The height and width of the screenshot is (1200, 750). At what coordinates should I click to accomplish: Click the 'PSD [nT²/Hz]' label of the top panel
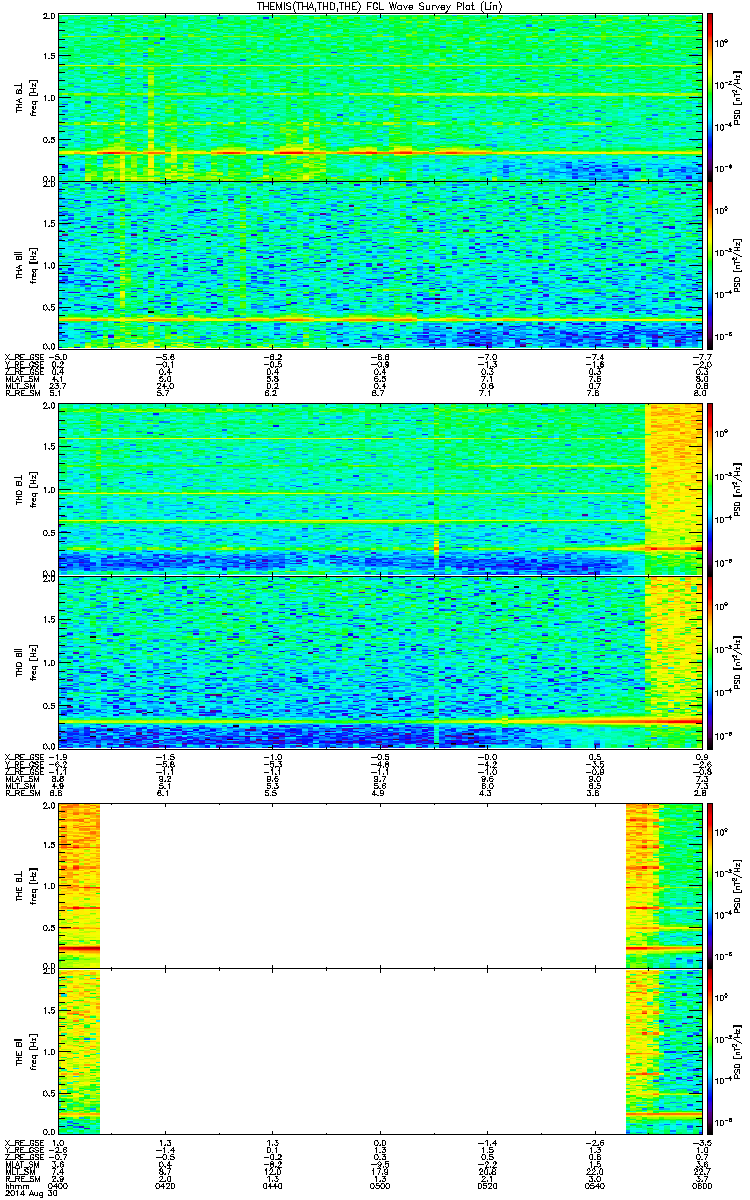pyautogui.click(x=736, y=97)
